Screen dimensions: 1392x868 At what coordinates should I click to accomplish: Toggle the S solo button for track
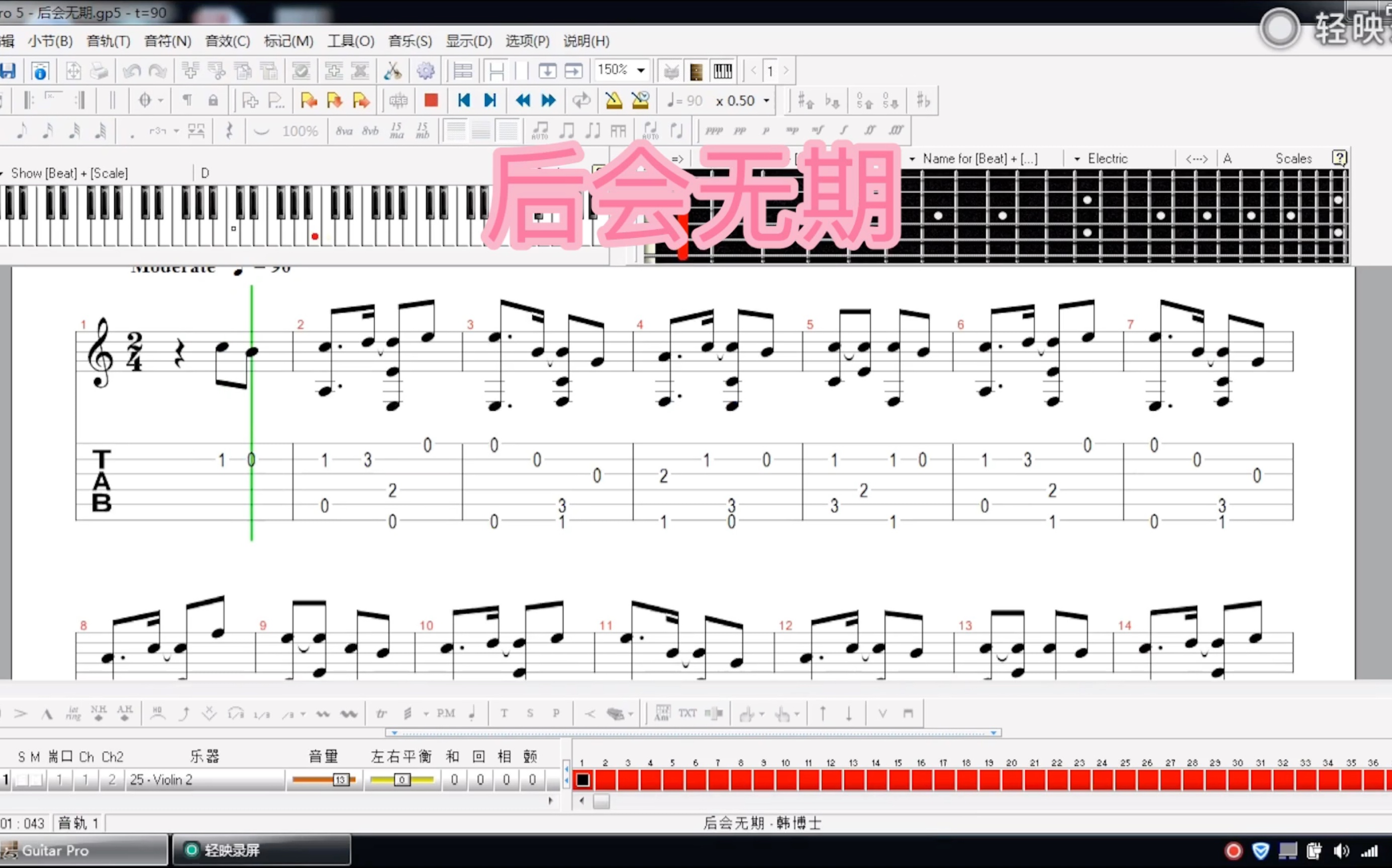(x=20, y=779)
